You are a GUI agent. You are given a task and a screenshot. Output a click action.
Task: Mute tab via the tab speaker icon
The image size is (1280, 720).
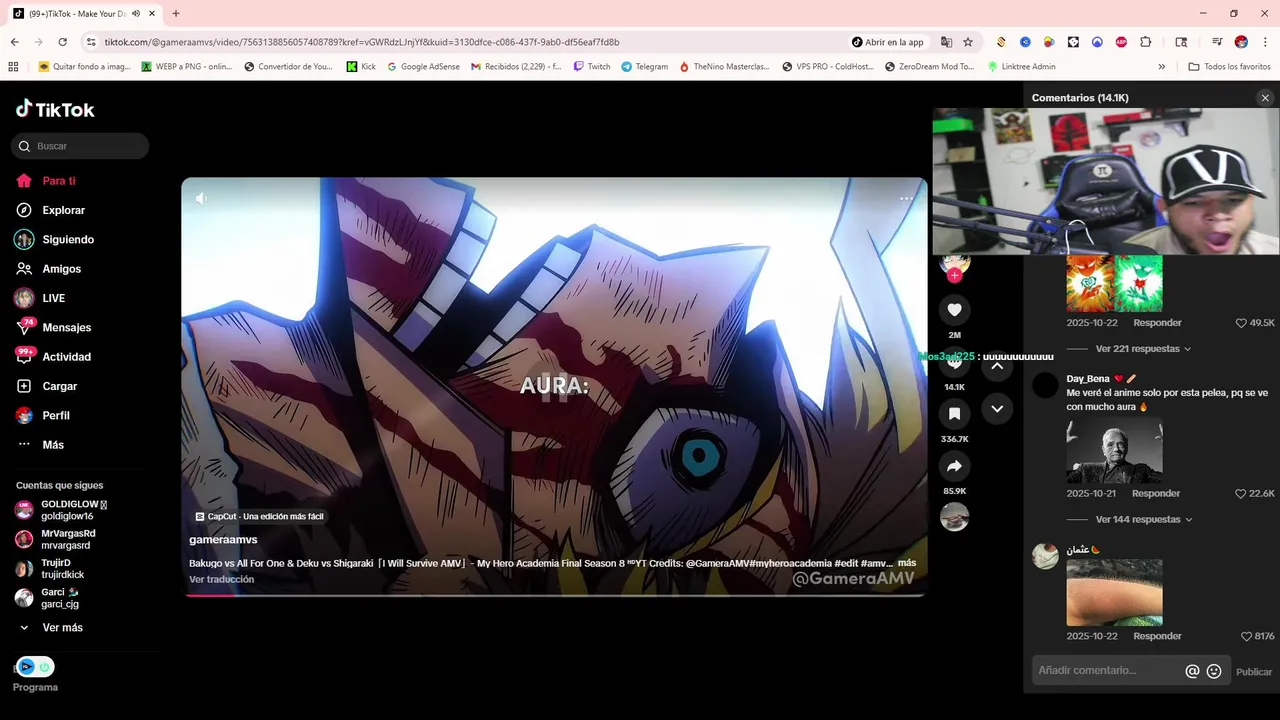[136, 14]
